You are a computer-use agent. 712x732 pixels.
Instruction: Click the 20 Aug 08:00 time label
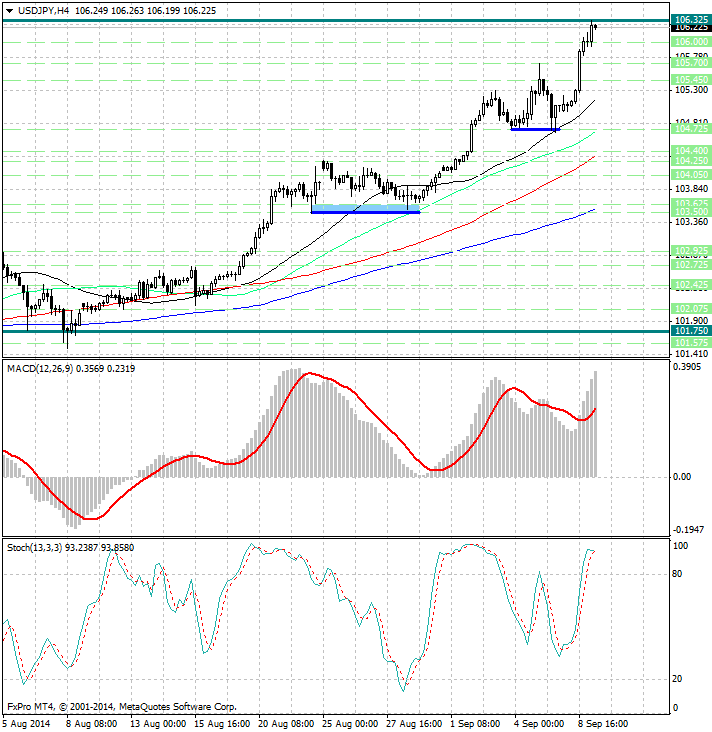coord(286,724)
